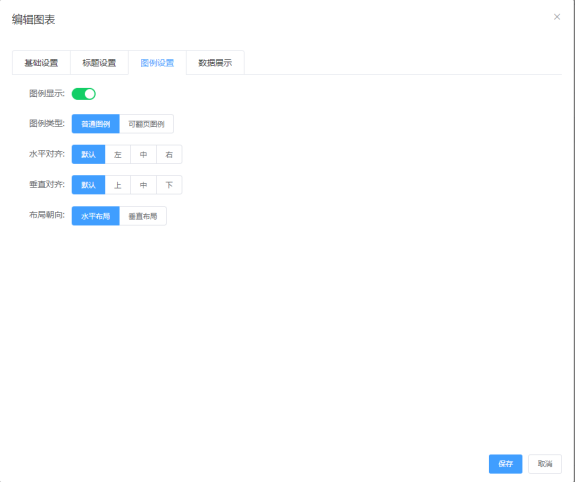This screenshot has height=482, width=576.
Task: Set horizontal alignment to 中
Action: (x=144, y=154)
